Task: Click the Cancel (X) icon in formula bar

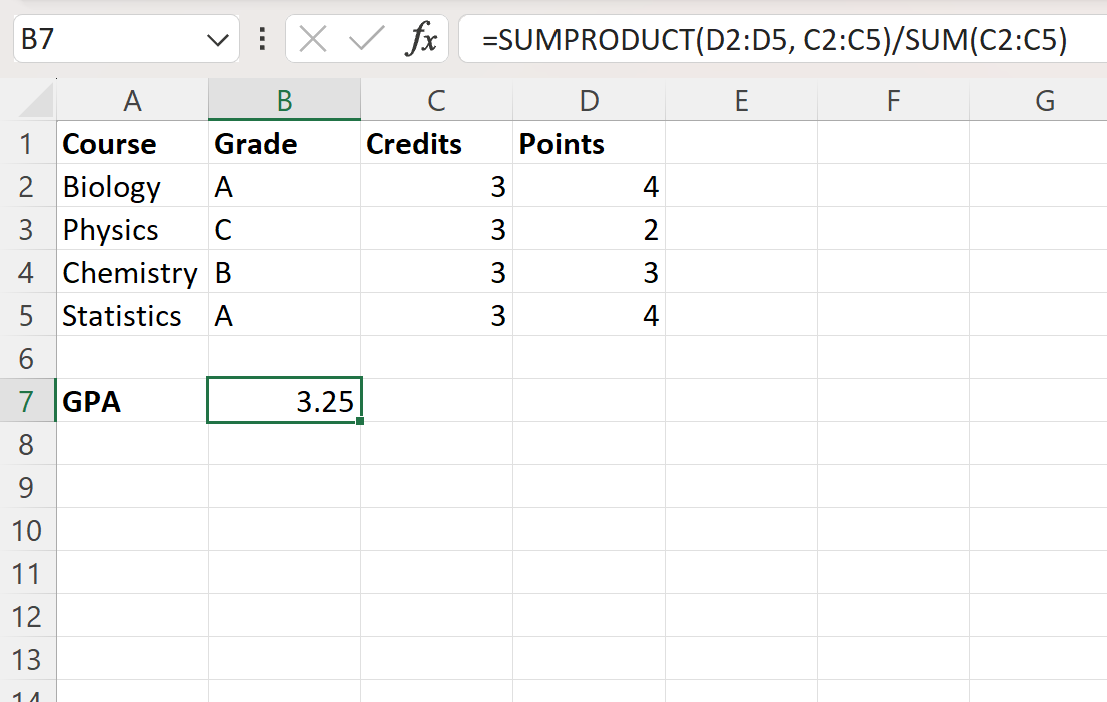Action: [313, 39]
